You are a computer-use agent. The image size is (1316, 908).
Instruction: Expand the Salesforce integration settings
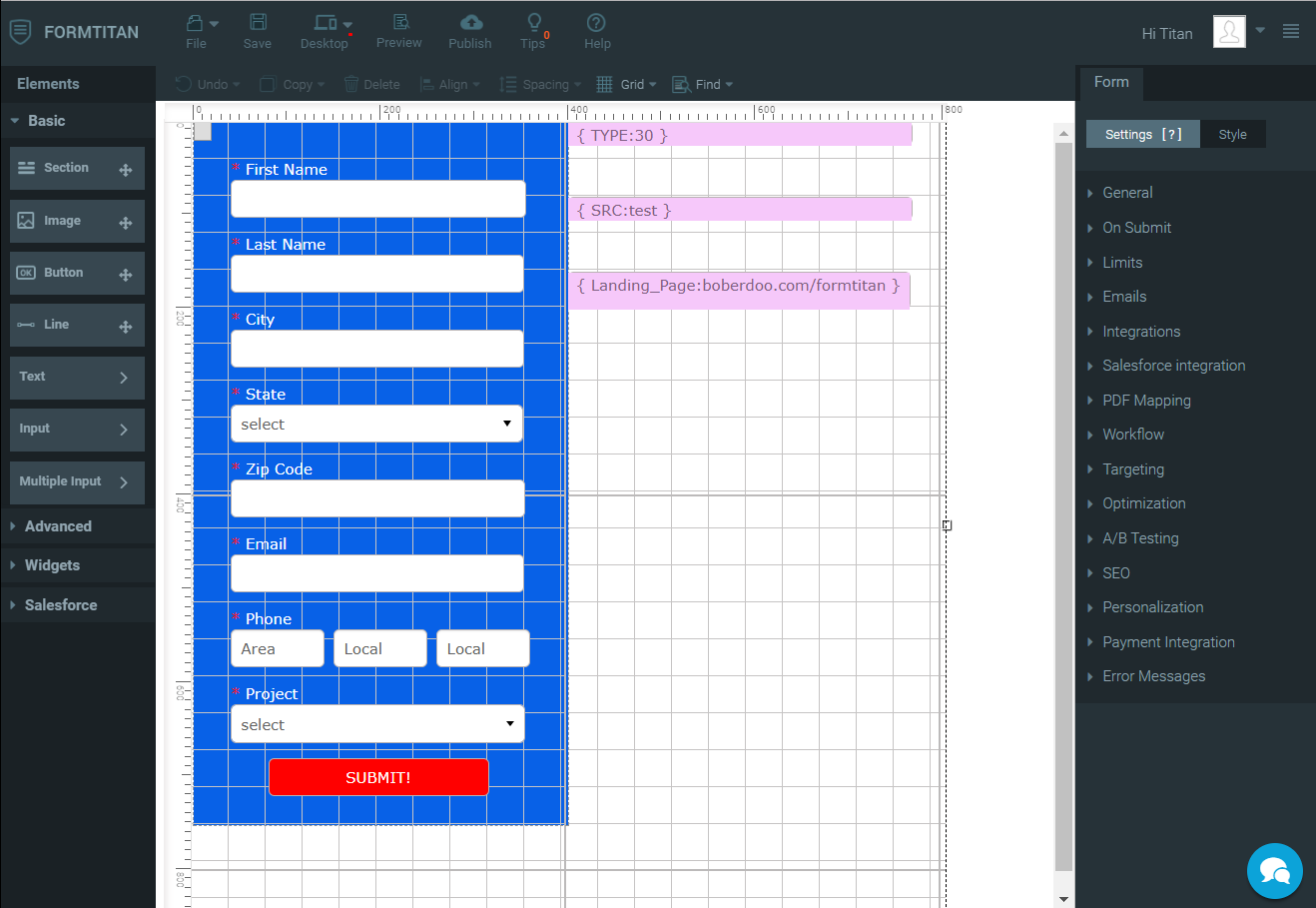1173,366
